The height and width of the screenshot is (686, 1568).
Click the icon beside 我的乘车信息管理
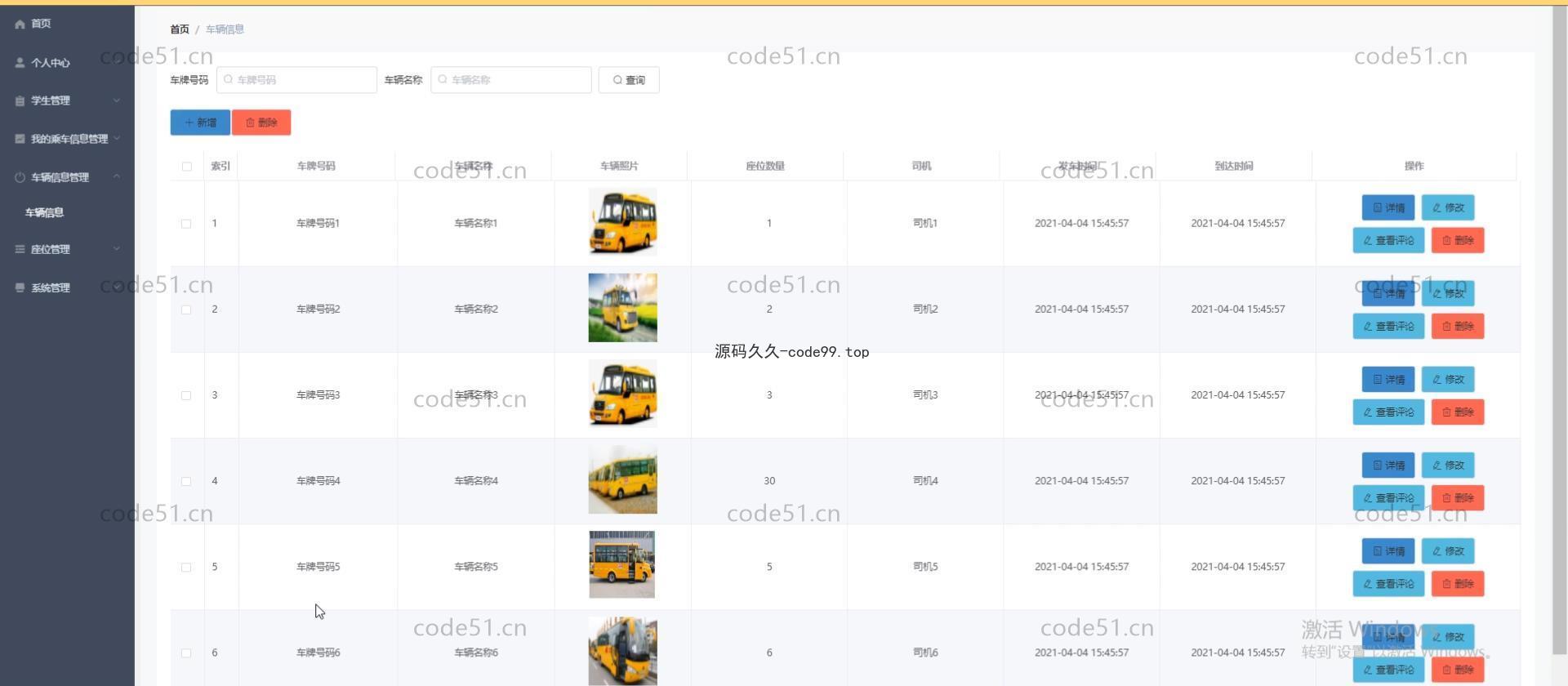[20, 139]
